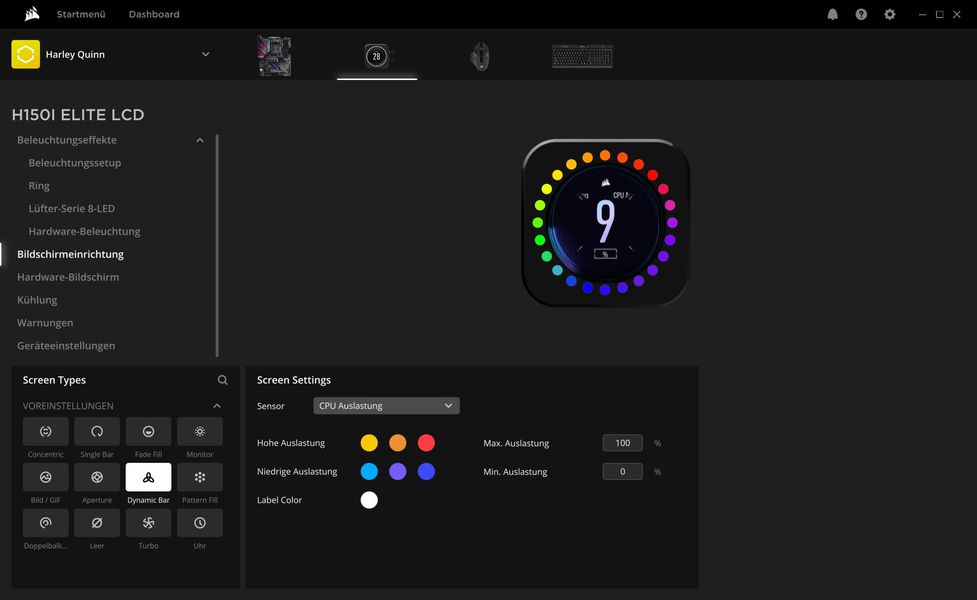Click the Screen Types heading
The width and height of the screenshot is (977, 600).
coord(54,380)
